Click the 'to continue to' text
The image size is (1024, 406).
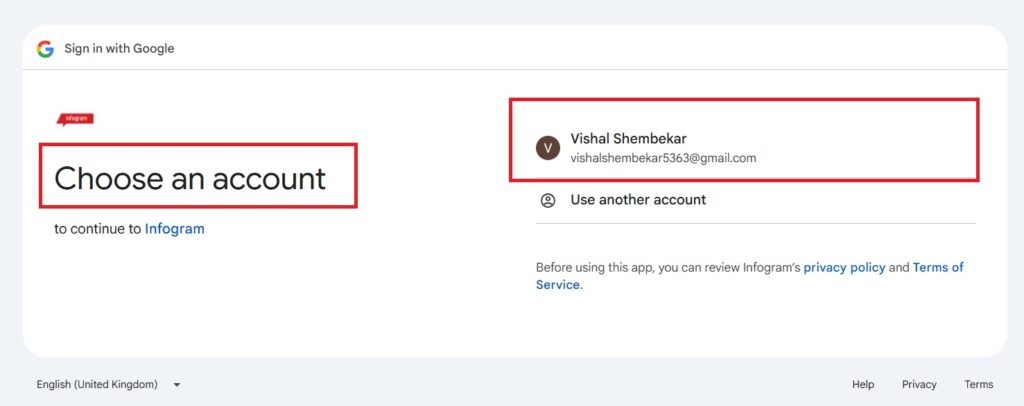tap(98, 229)
